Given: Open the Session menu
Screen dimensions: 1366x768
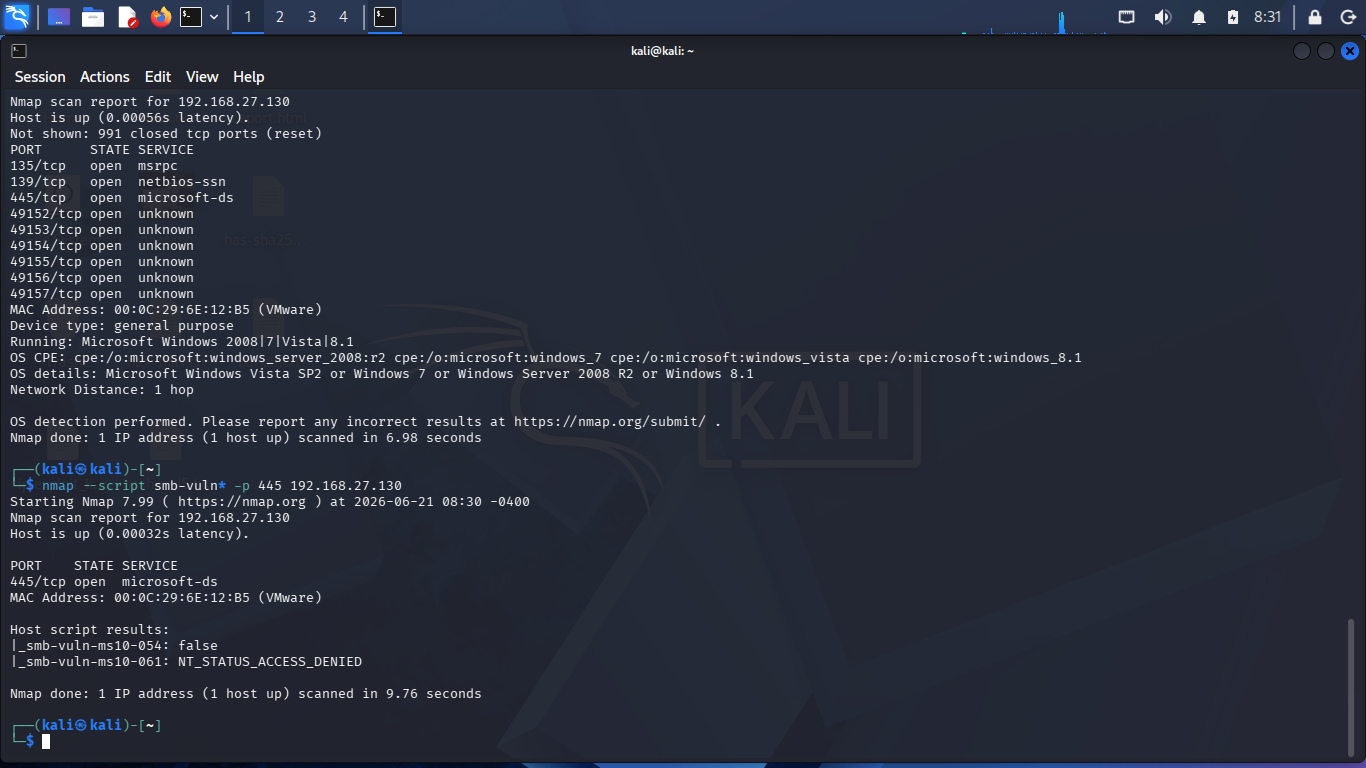Looking at the screenshot, I should [x=40, y=77].
